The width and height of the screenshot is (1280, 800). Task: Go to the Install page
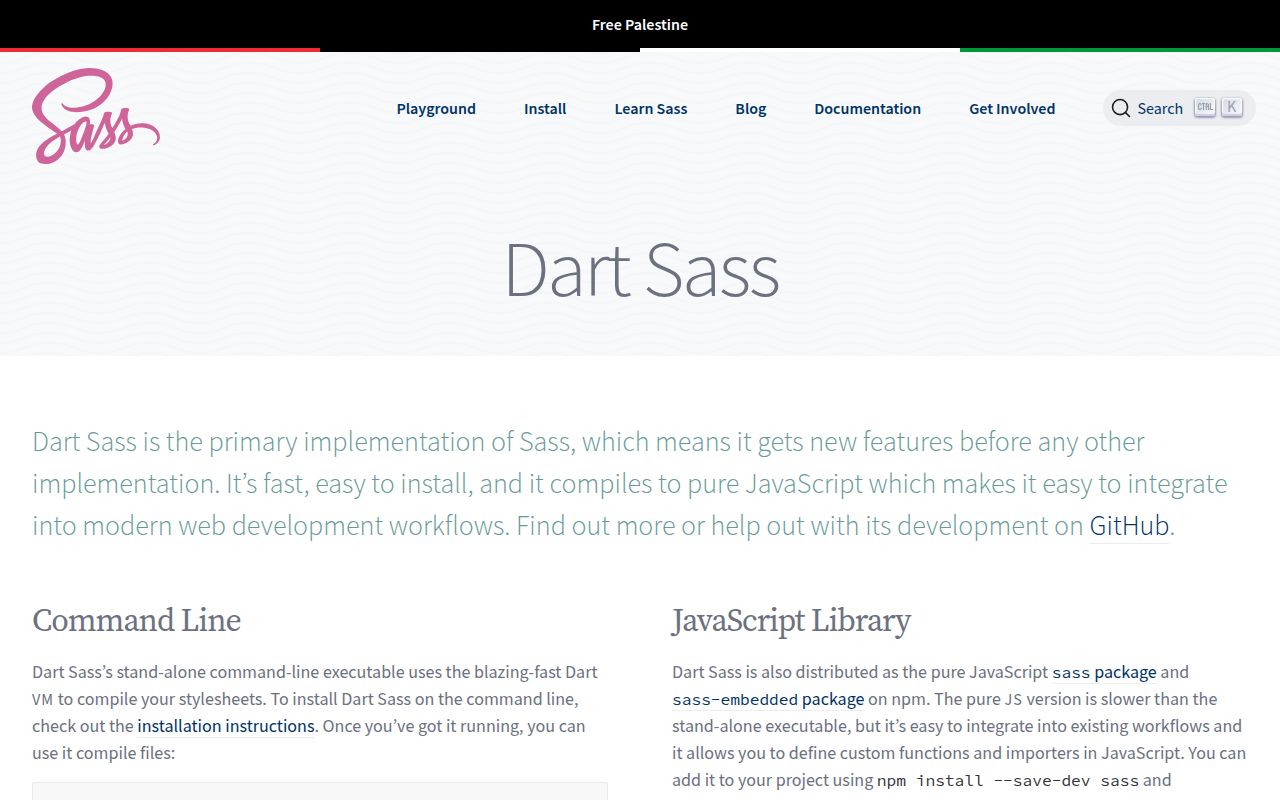545,109
